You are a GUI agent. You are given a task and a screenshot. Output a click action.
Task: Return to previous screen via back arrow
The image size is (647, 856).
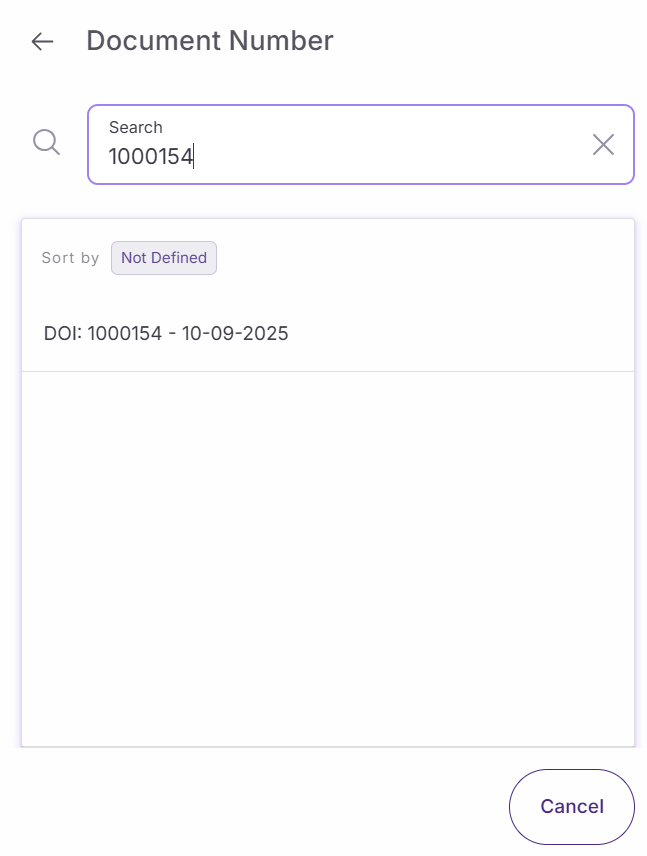tap(42, 41)
